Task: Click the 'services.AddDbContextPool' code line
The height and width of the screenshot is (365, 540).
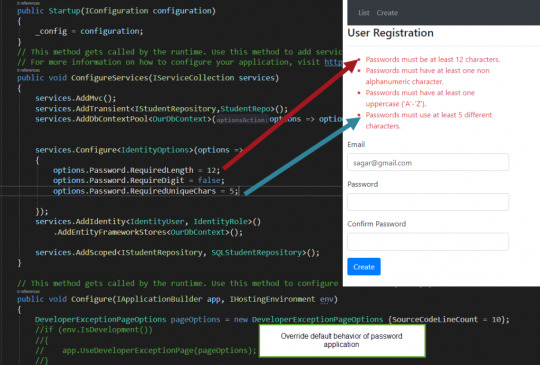Action: click(x=189, y=119)
